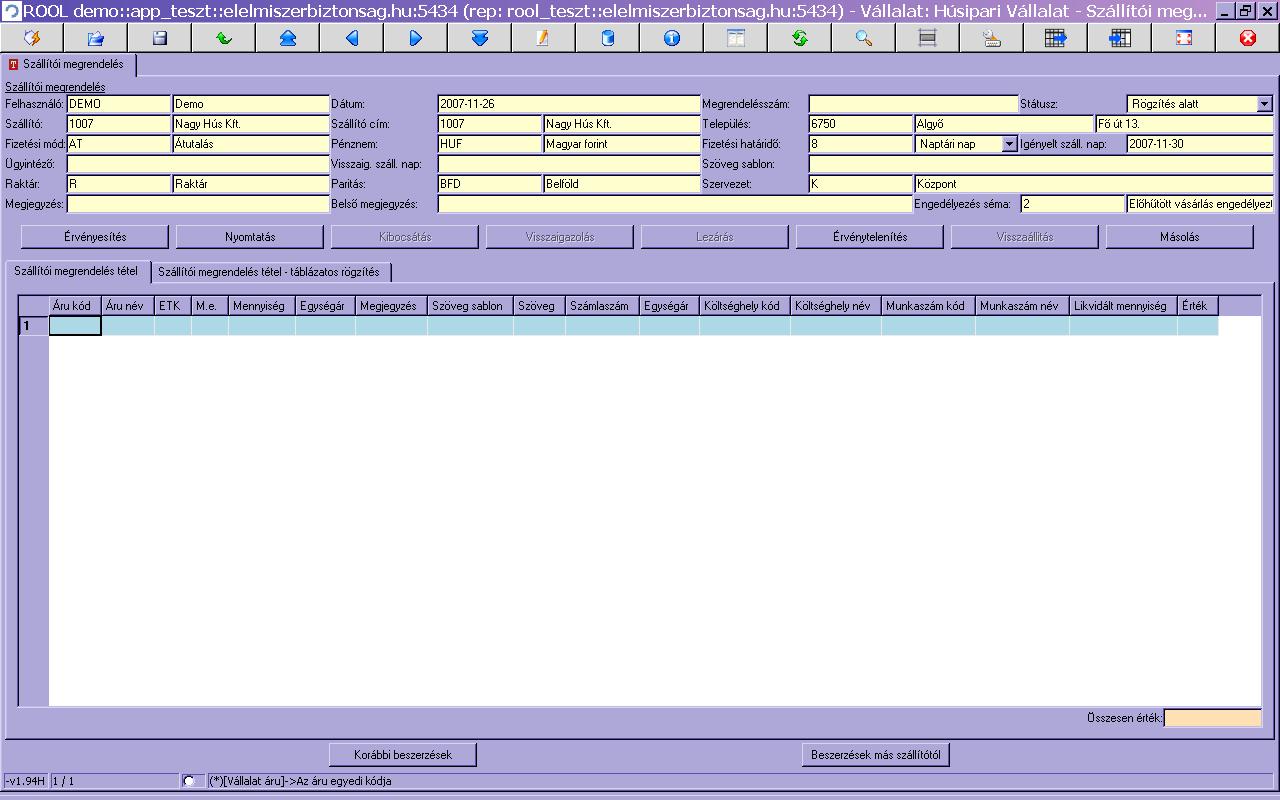Click the Összesen érték orange field

(1212, 718)
